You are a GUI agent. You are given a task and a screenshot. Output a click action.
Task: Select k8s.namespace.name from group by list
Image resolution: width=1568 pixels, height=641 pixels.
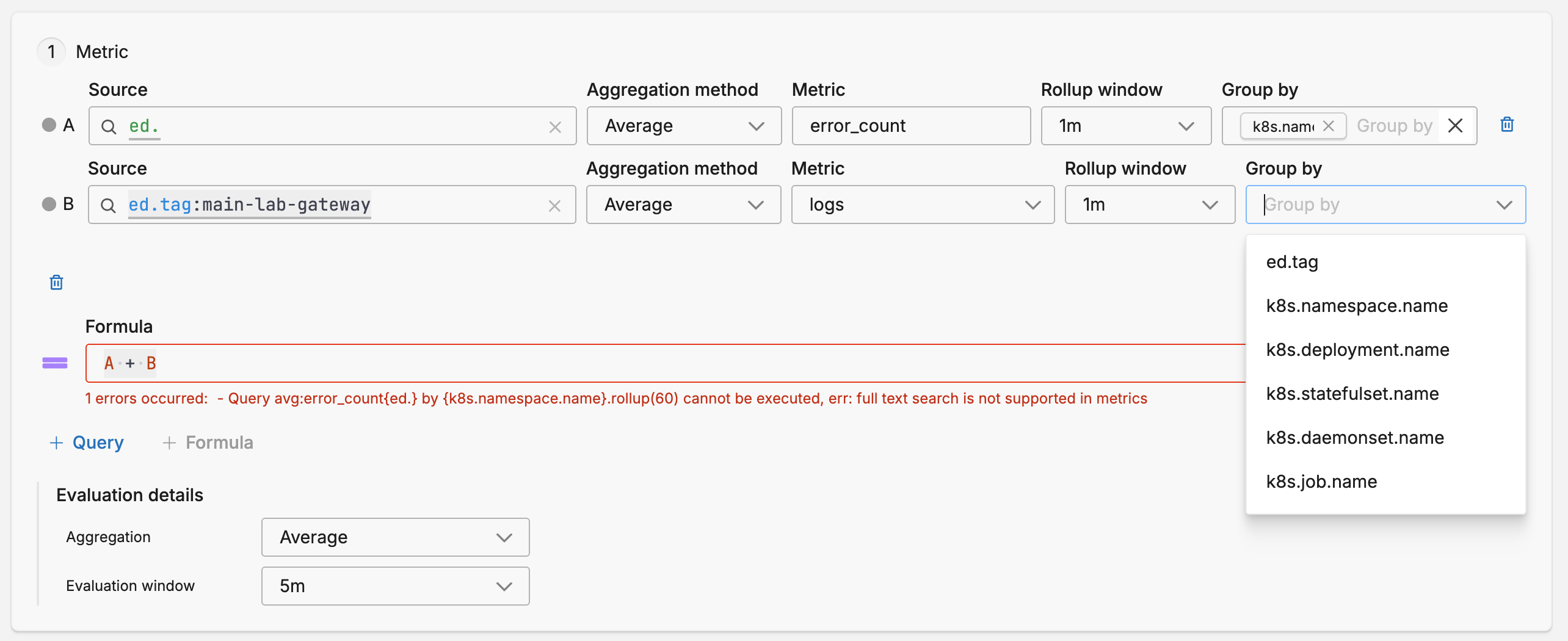click(1356, 306)
